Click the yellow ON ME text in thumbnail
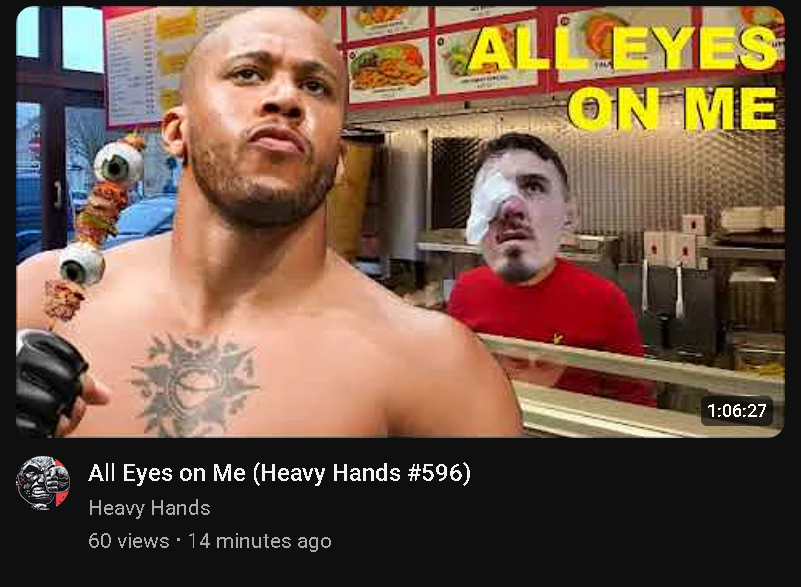801x587 pixels. click(x=673, y=109)
